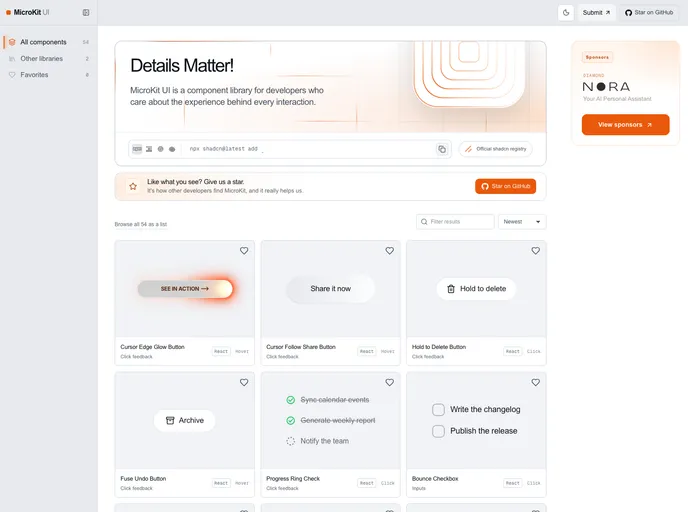The image size is (688, 512).
Task: Favorite the Bounce Checkbox card
Action: [536, 383]
